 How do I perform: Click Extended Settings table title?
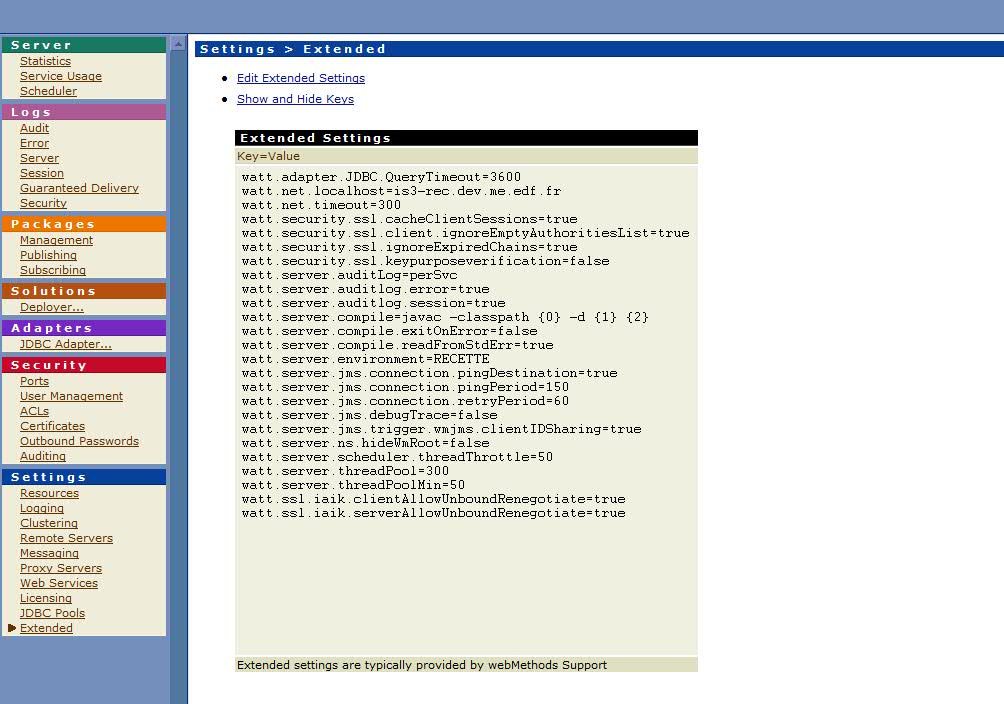click(x=466, y=138)
